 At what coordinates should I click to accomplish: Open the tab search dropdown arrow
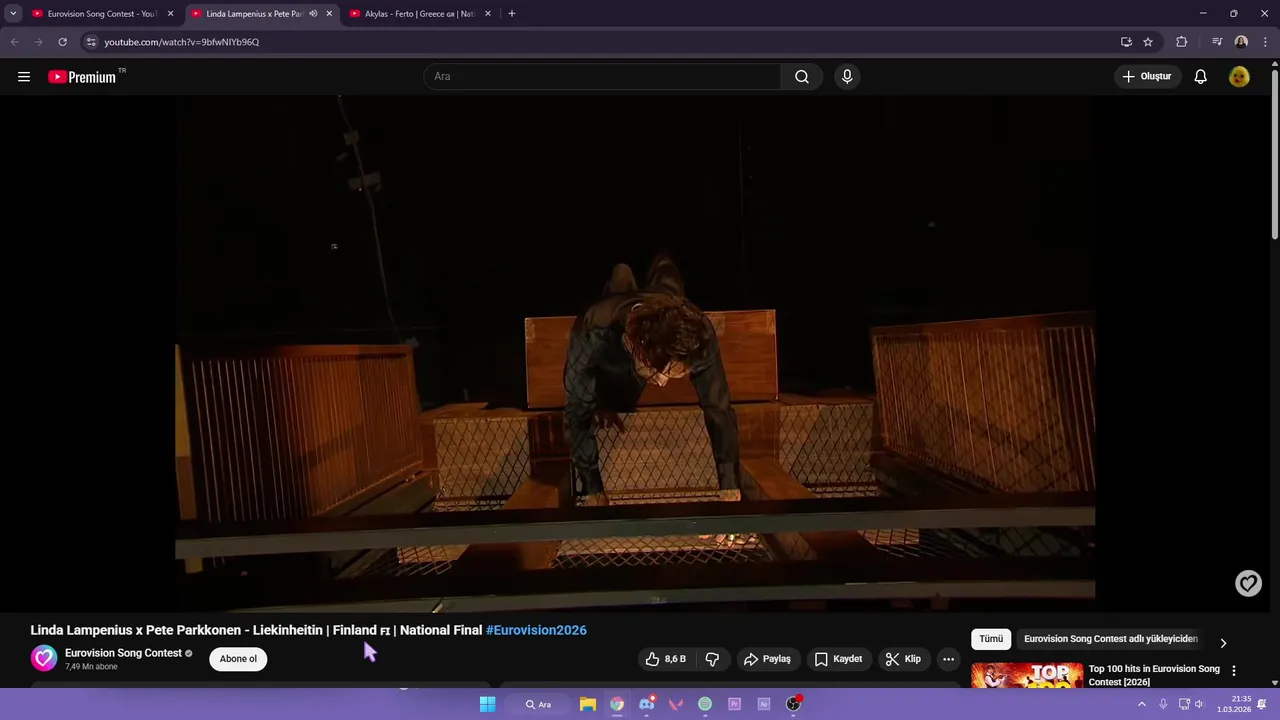[13, 14]
